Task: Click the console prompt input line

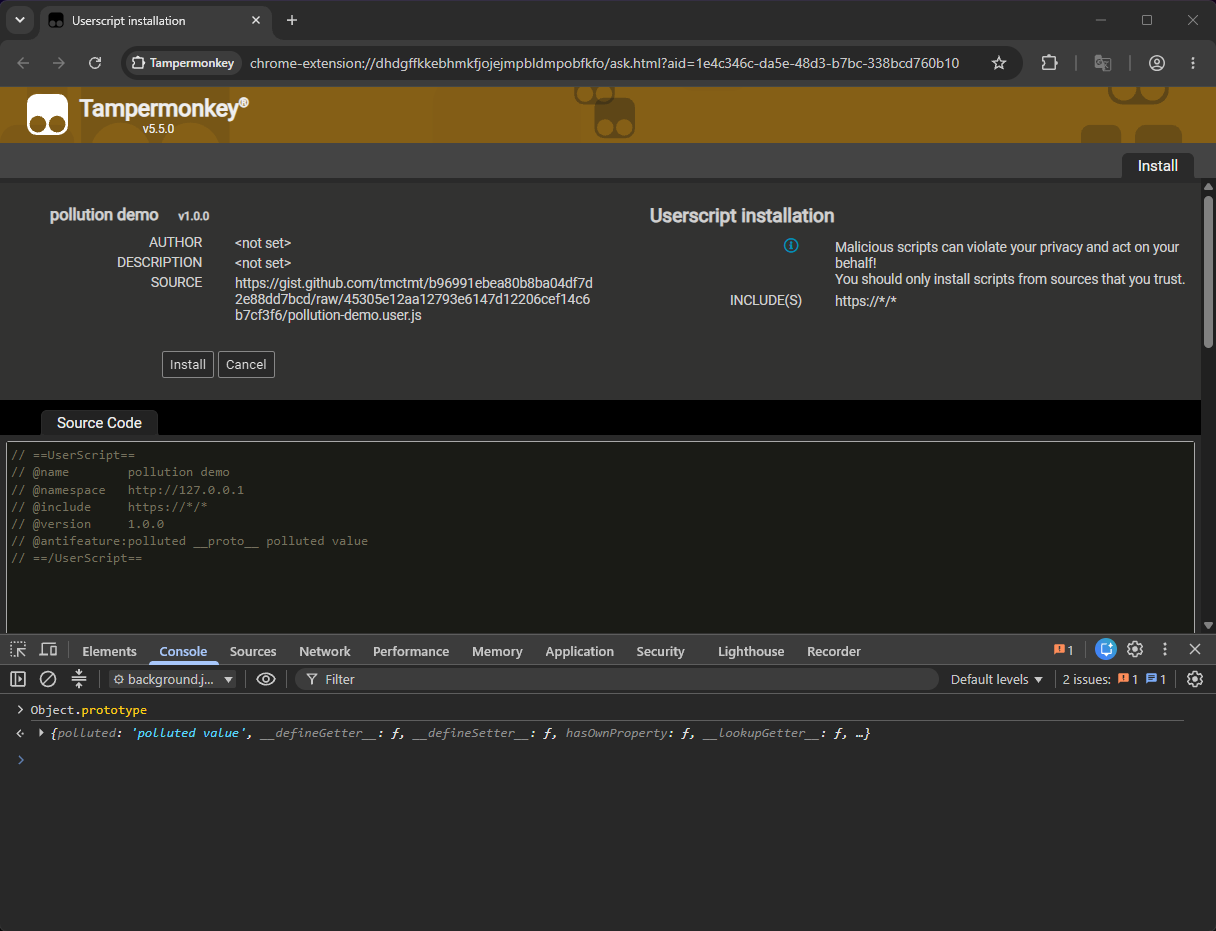Action: [608, 760]
